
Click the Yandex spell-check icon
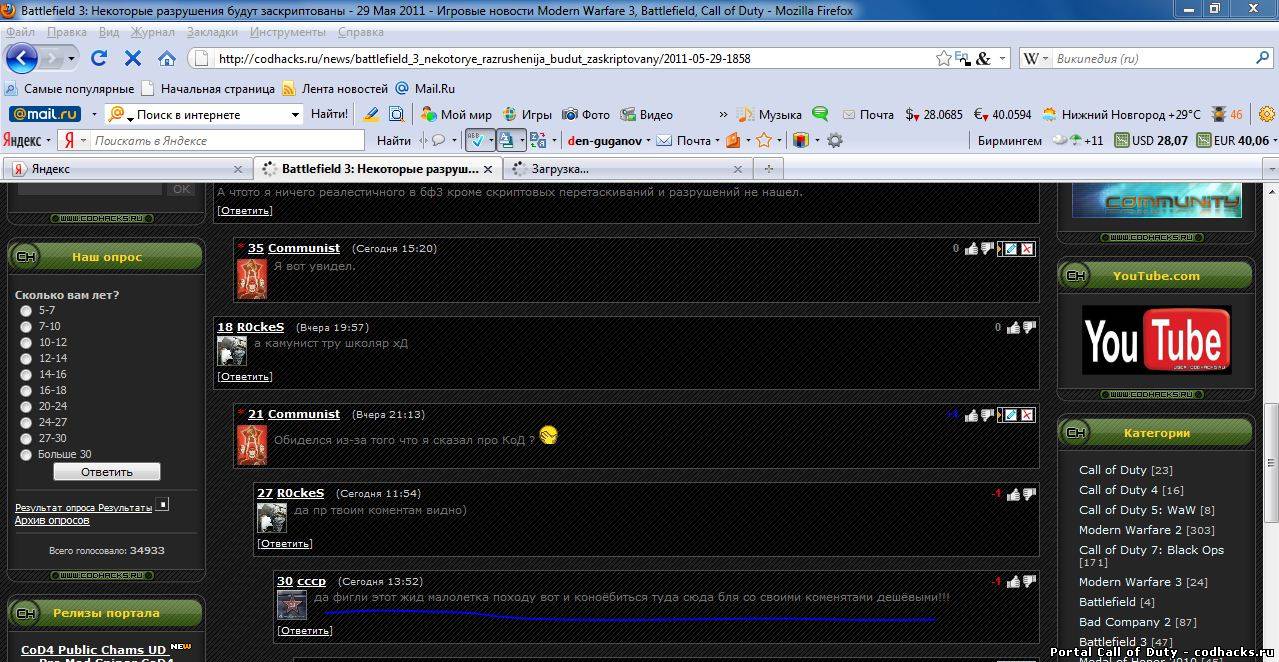pyautogui.click(x=478, y=141)
